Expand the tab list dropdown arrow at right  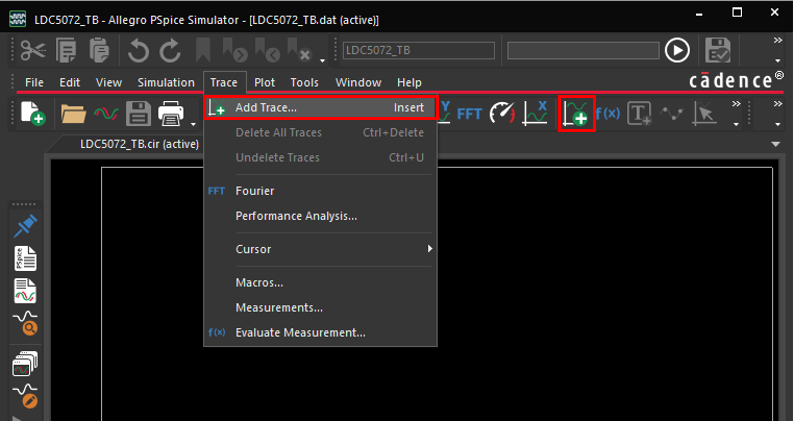click(775, 144)
